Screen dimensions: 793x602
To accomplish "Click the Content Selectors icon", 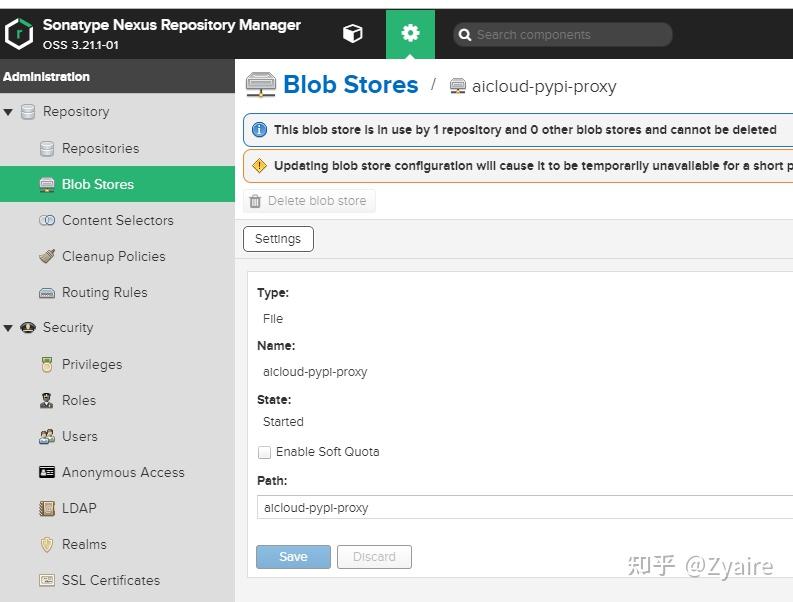I will [x=47, y=221].
